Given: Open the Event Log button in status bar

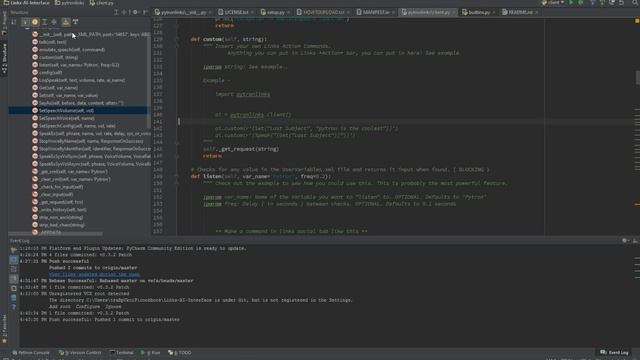Looking at the screenshot, I should 614,353.
